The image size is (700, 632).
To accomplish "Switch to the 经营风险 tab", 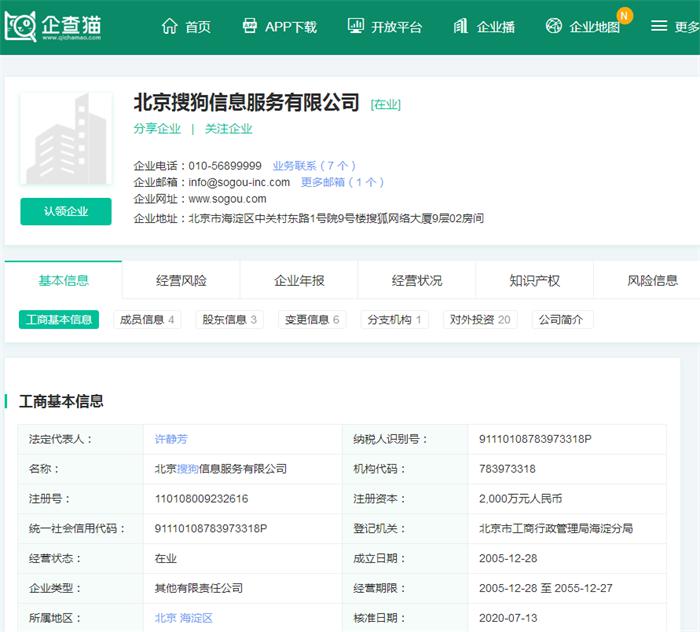I will 181,280.
